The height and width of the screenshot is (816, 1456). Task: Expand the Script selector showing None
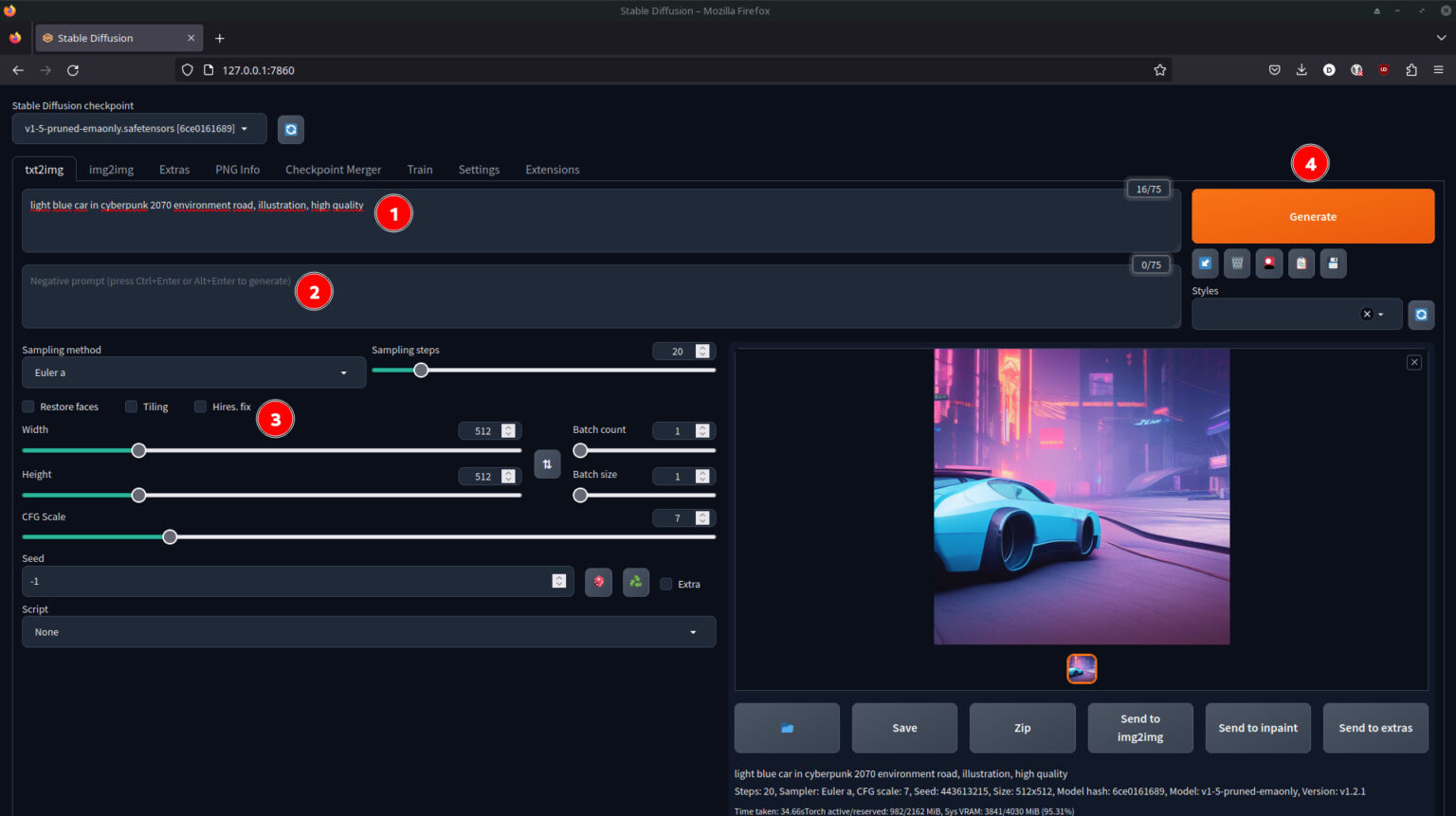[x=369, y=631]
